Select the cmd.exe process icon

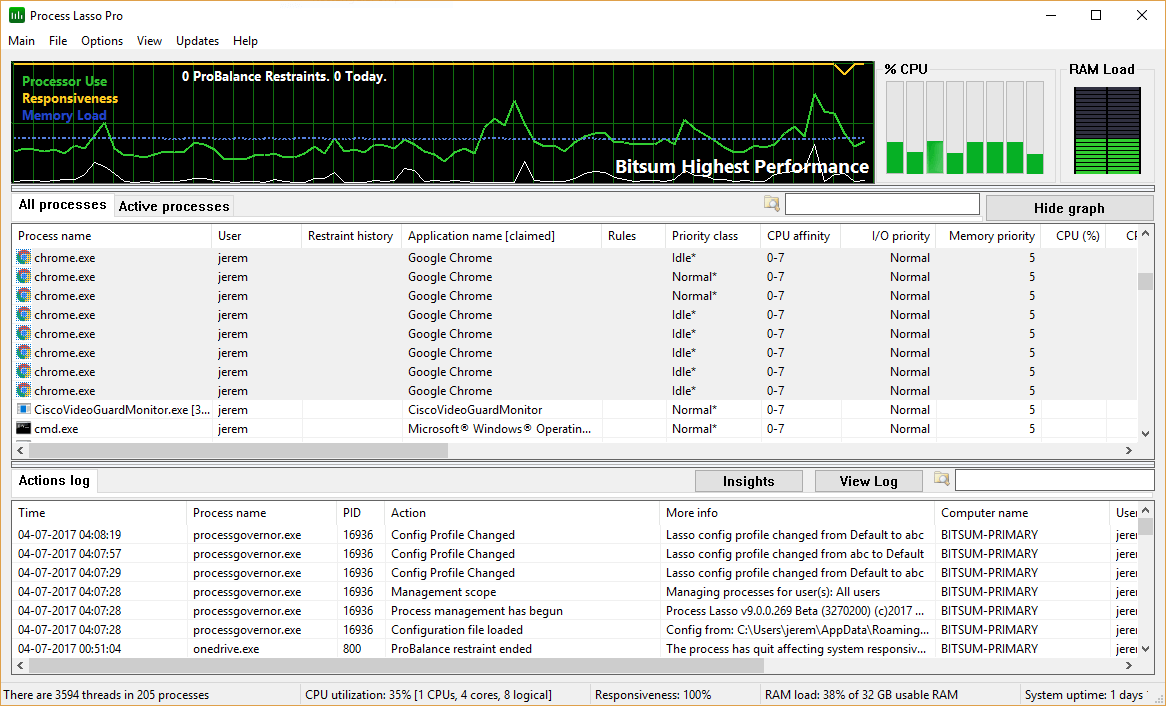coord(24,428)
